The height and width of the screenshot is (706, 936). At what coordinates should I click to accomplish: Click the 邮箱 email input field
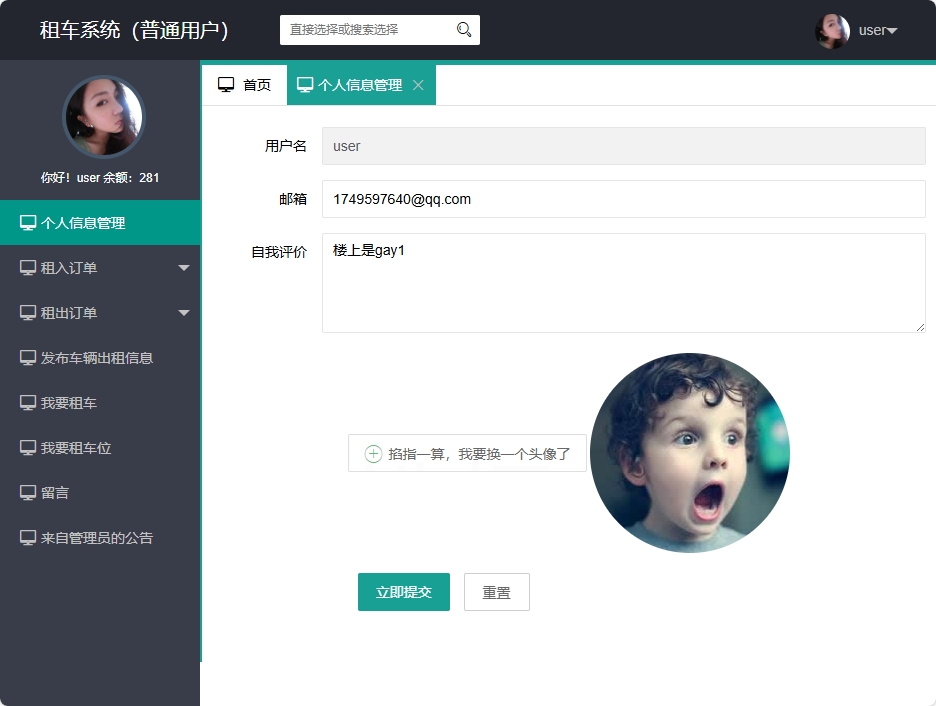tap(620, 199)
